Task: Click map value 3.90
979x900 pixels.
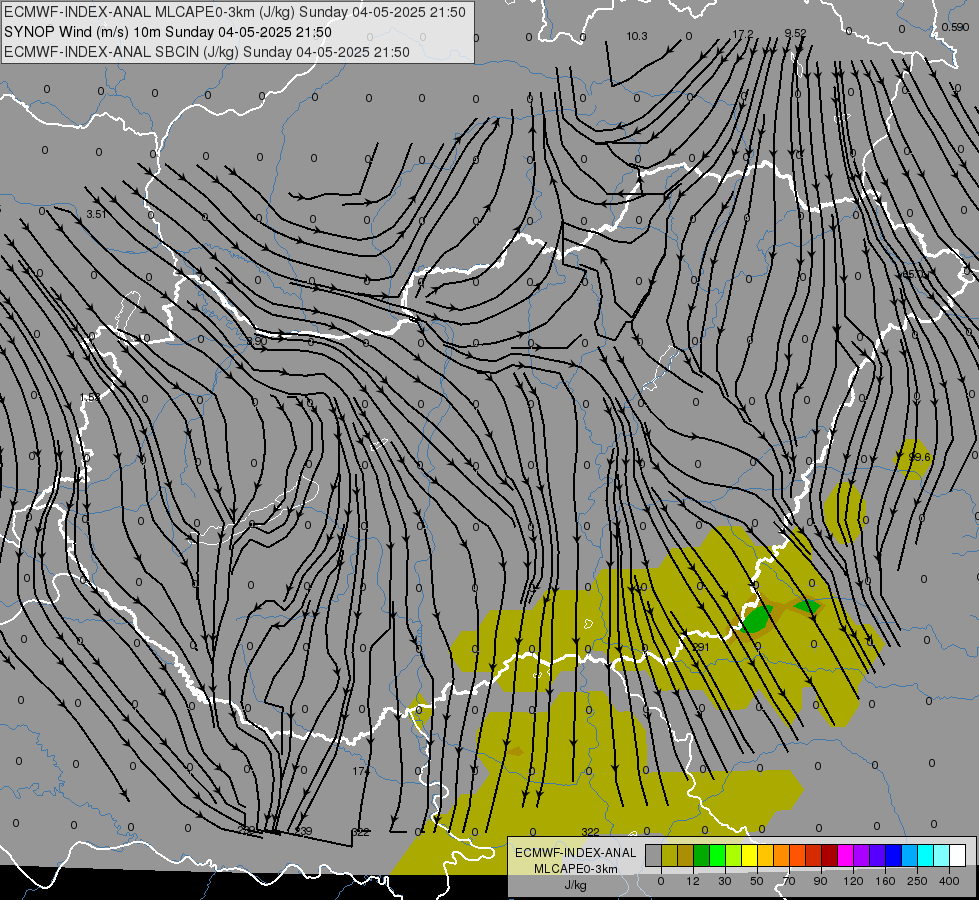Action: (x=257, y=341)
